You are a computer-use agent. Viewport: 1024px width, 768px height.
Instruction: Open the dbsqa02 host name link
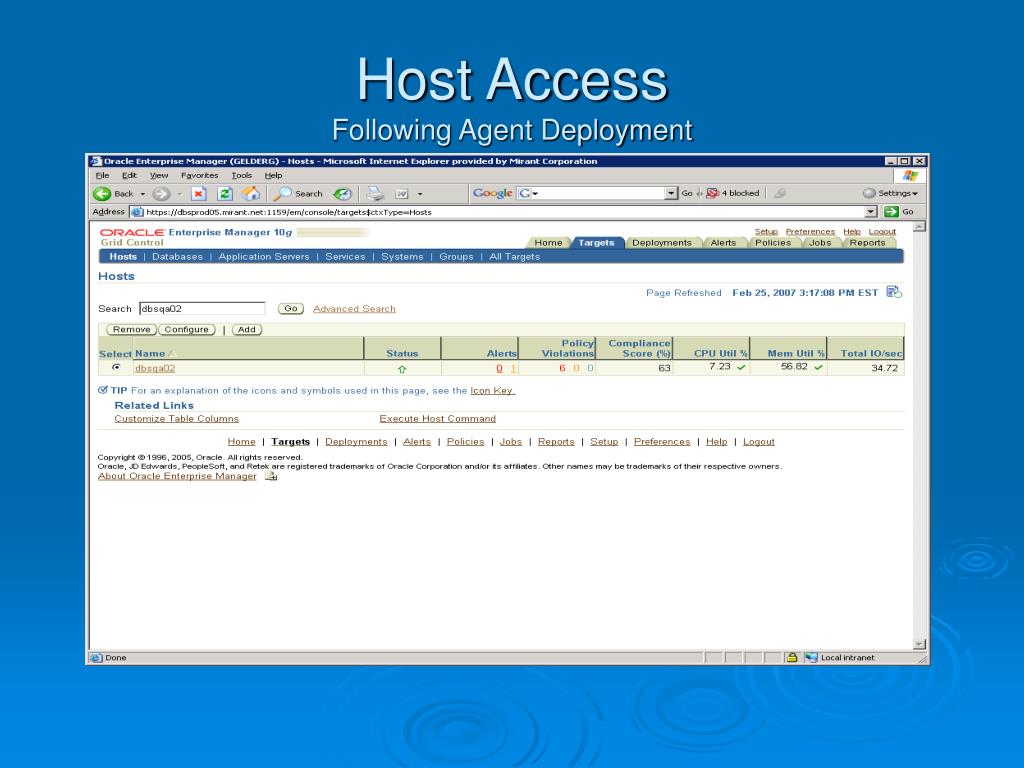click(155, 368)
